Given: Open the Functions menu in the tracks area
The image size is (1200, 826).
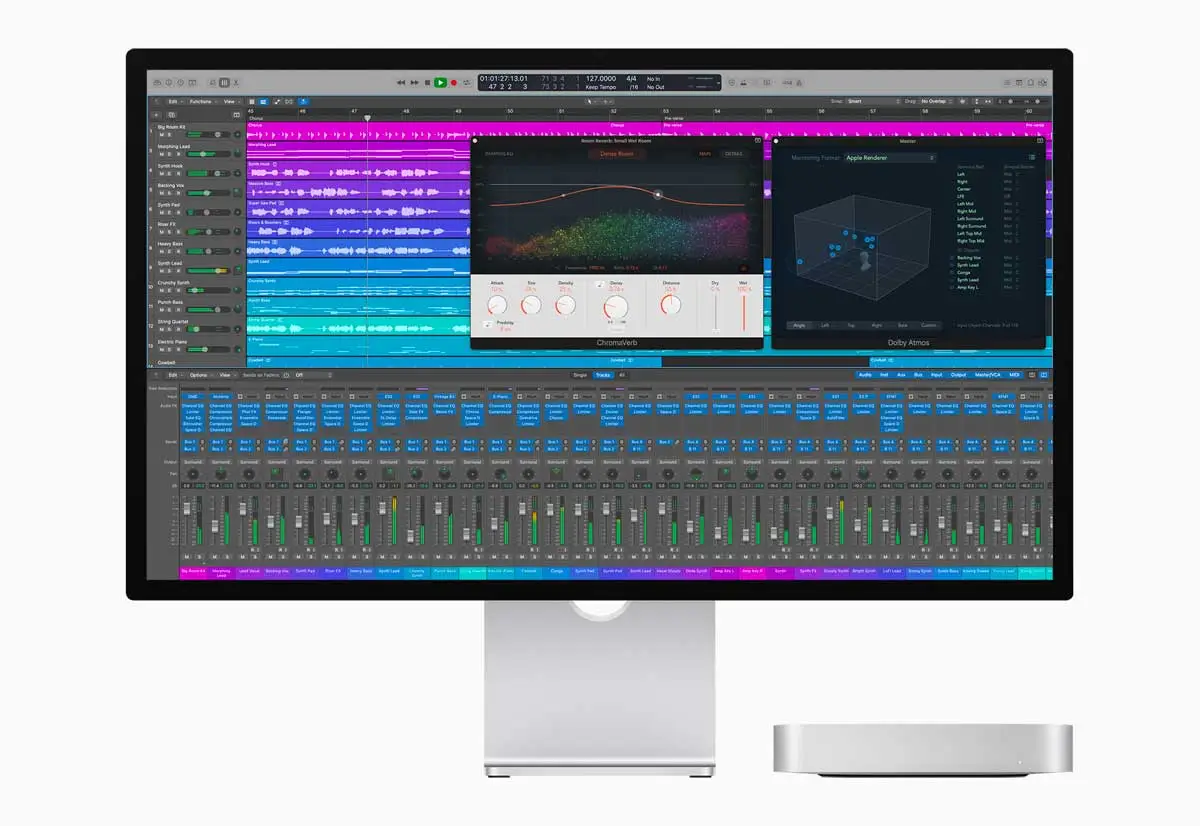Looking at the screenshot, I should (202, 101).
